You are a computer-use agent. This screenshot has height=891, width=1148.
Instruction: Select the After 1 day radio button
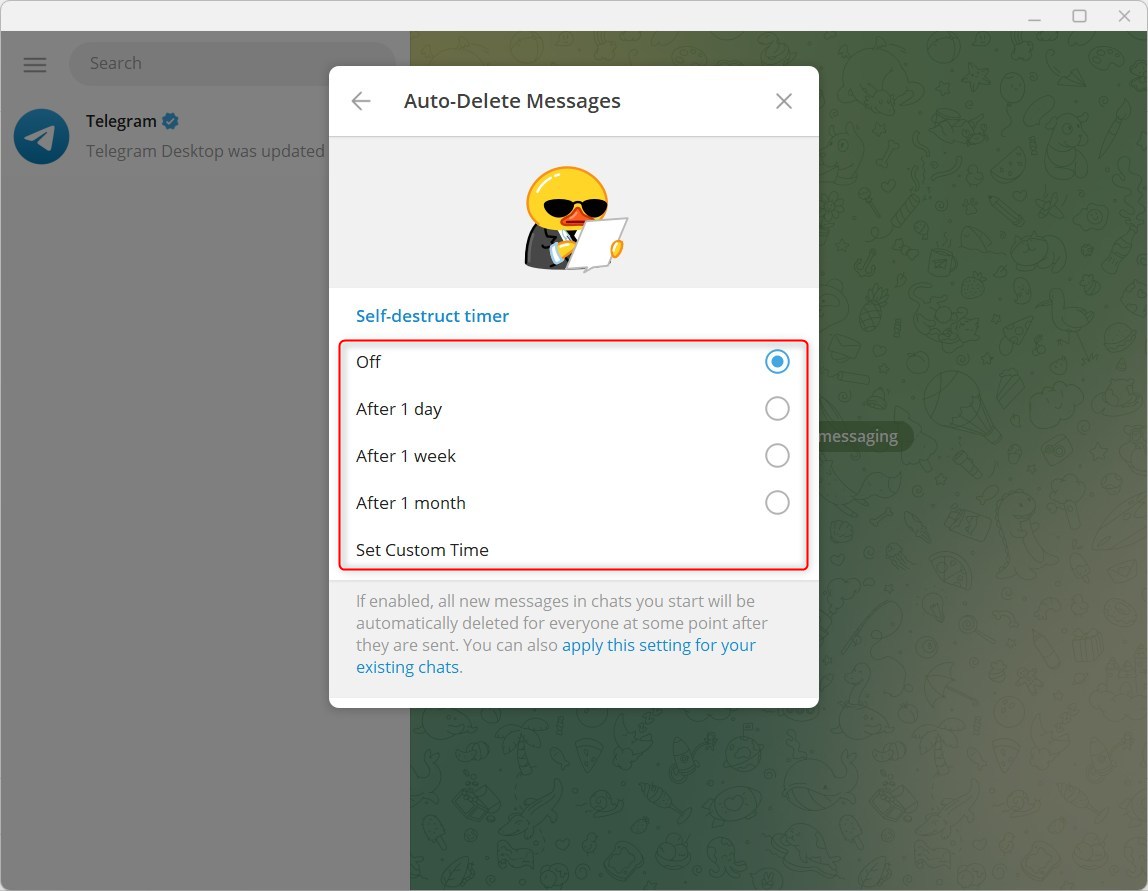pos(777,409)
